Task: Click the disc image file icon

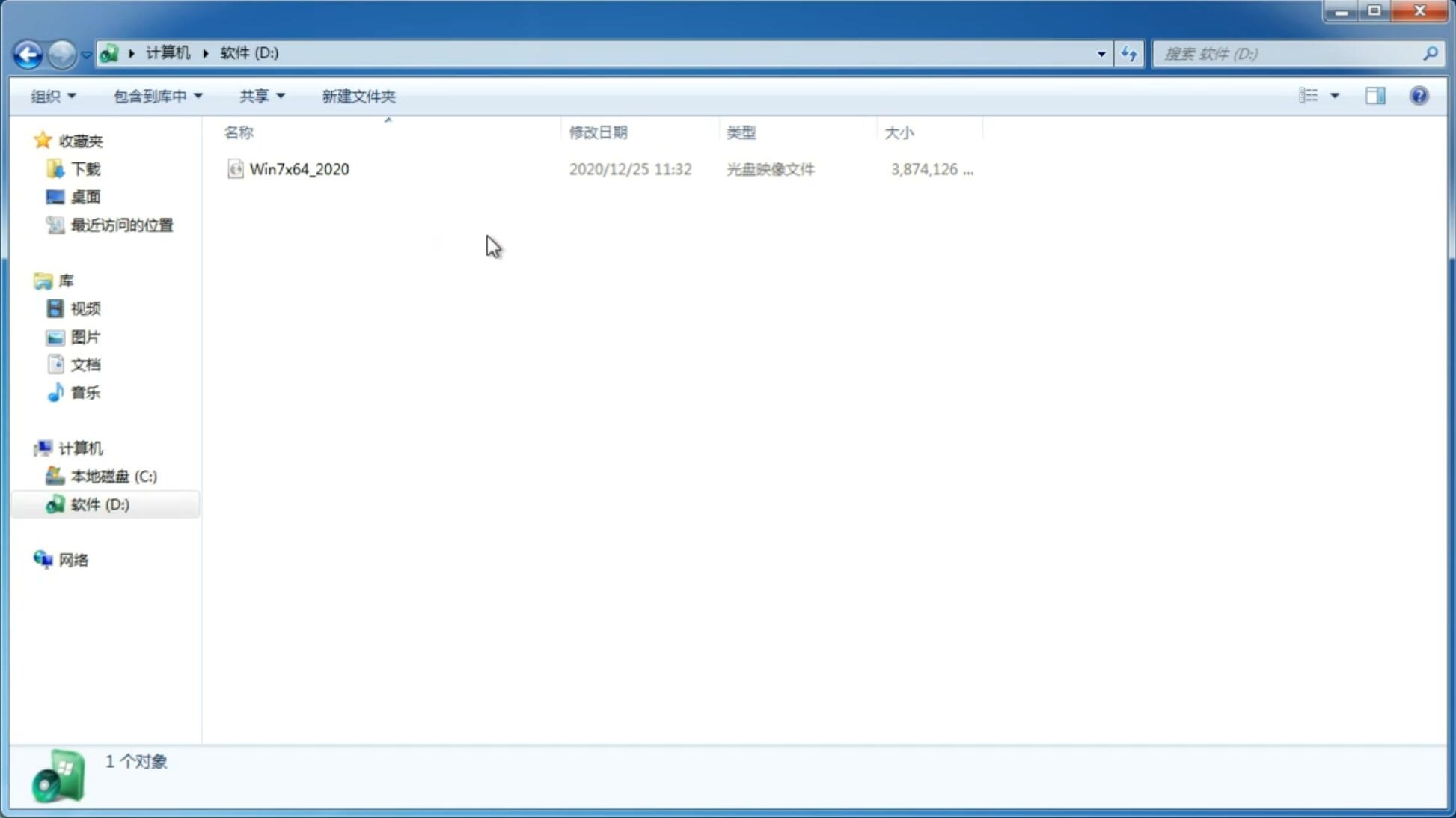Action: (x=234, y=168)
